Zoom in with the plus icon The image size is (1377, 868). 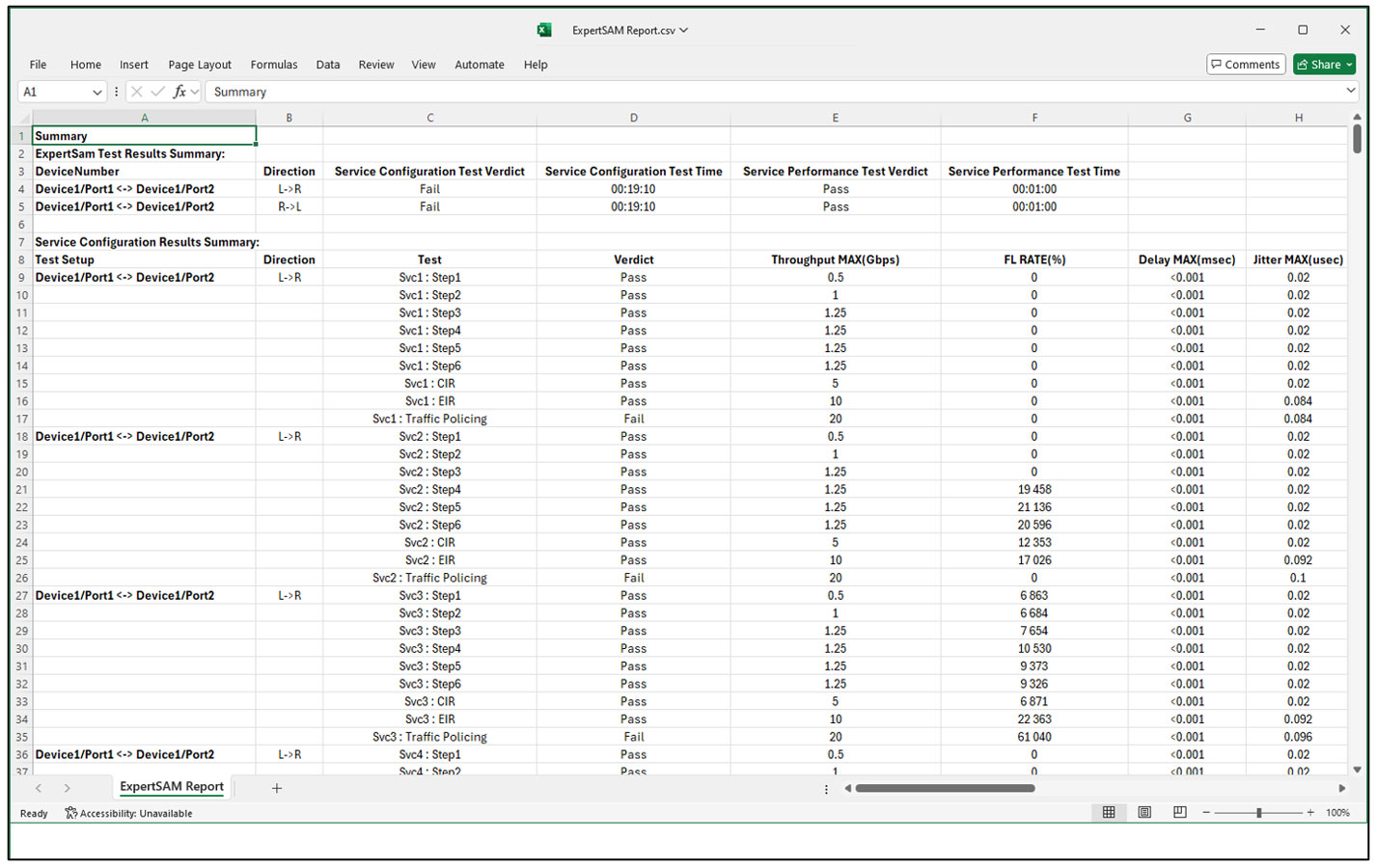click(1310, 813)
